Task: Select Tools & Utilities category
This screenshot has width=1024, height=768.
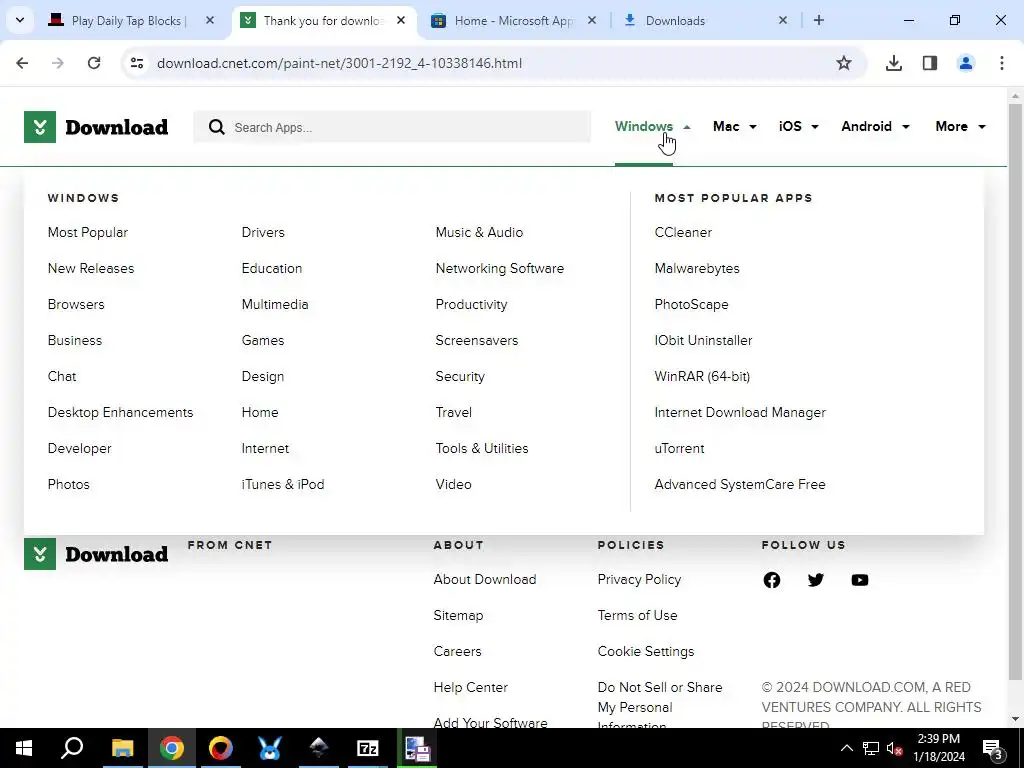Action: point(482,449)
